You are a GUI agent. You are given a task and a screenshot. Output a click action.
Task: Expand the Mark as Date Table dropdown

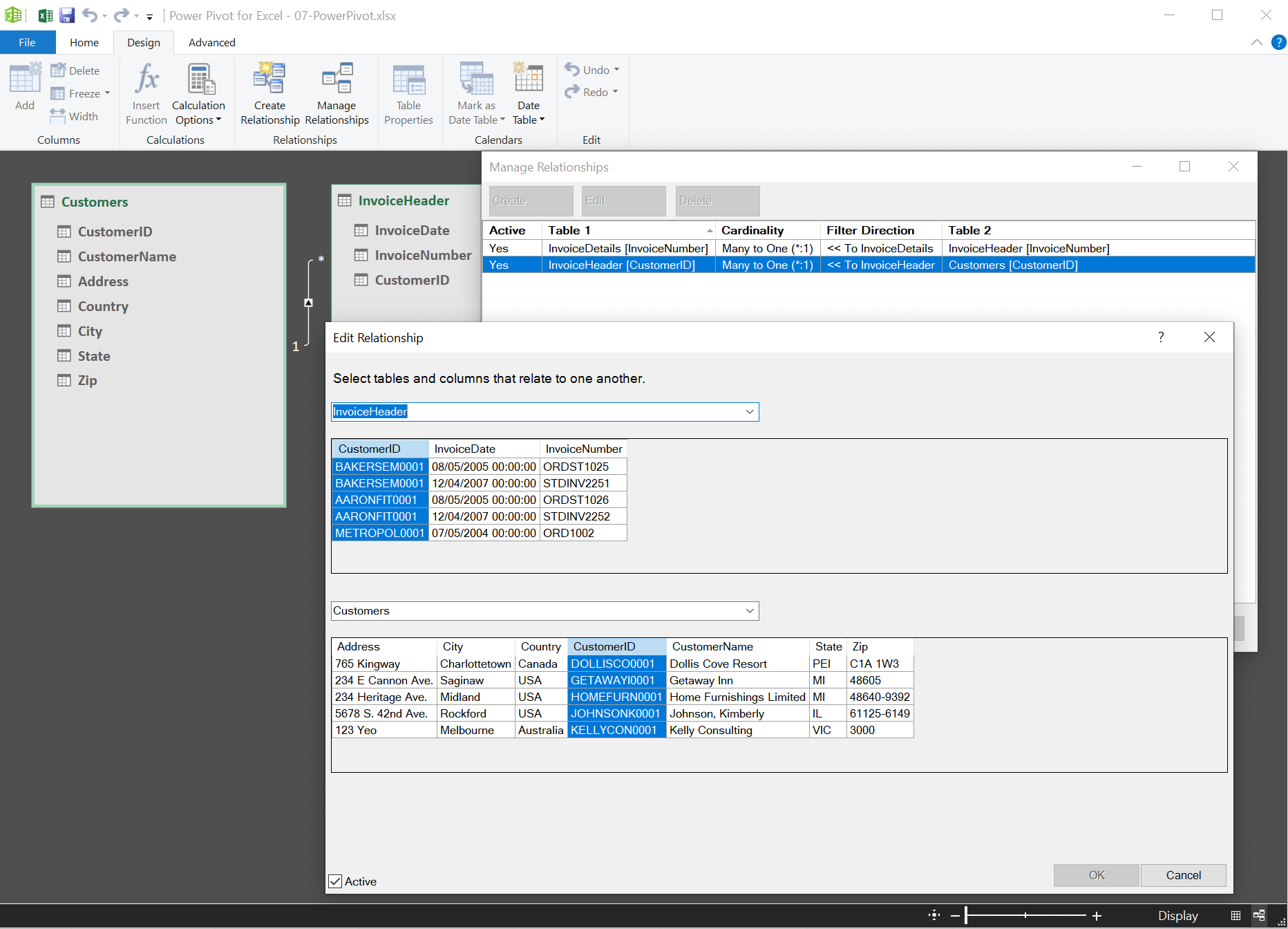click(x=502, y=120)
